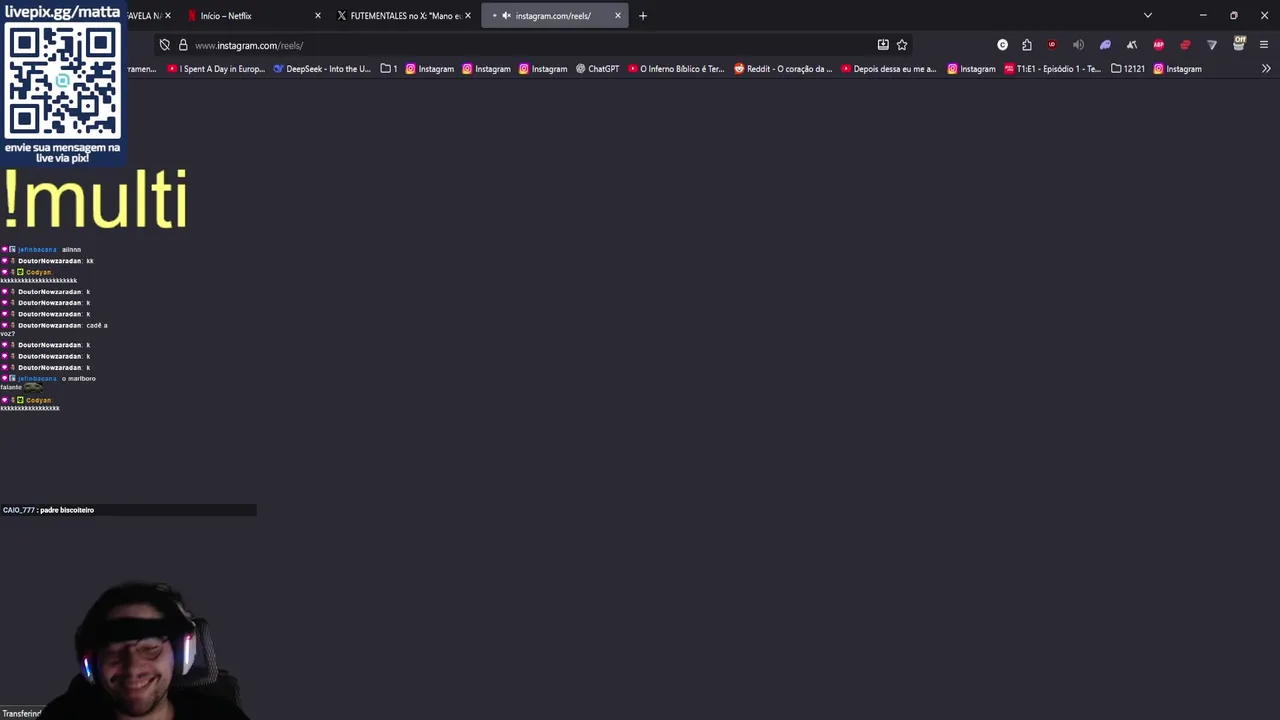Open the bookmark folder named 1
Screen dimensions: 1280x720
[389, 69]
